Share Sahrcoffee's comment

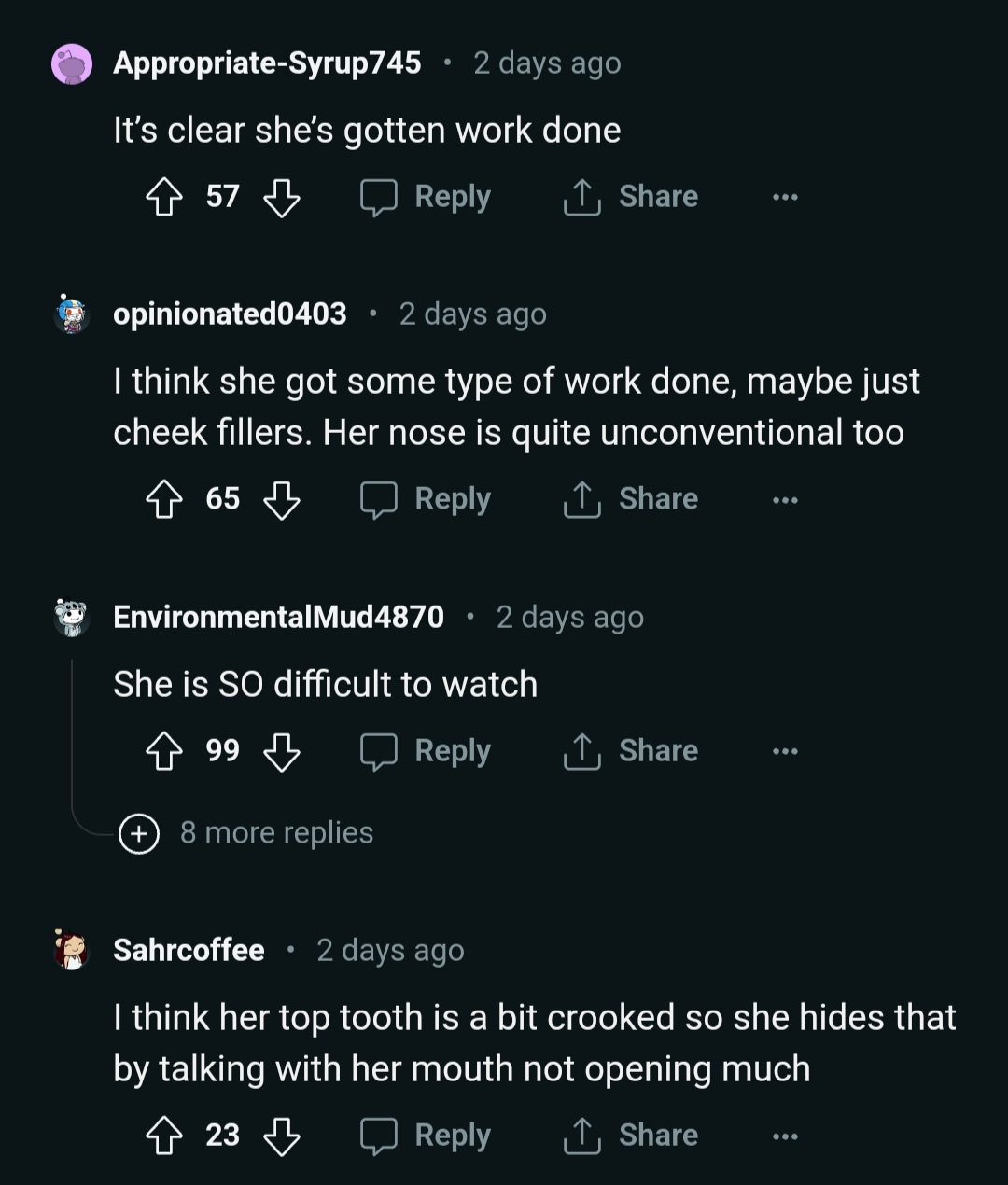632,1136
